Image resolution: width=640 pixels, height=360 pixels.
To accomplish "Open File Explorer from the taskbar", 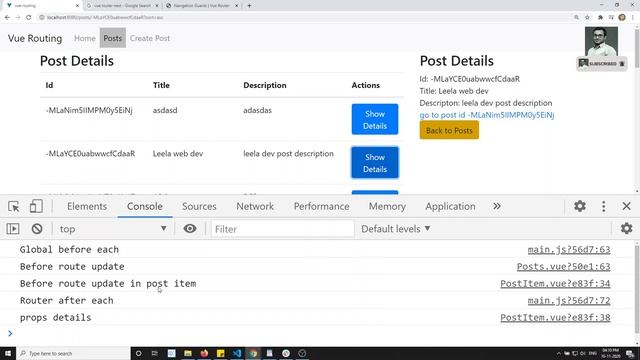I will tap(188, 353).
